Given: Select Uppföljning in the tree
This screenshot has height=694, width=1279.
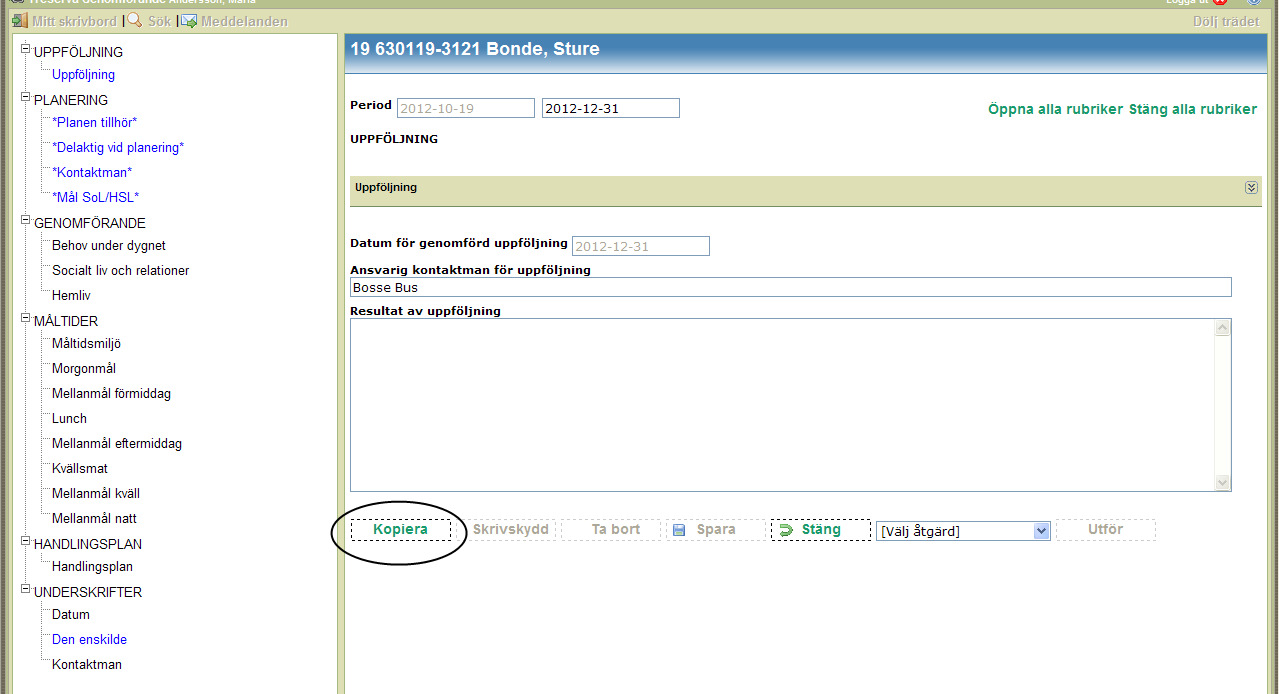Looking at the screenshot, I should (83, 75).
